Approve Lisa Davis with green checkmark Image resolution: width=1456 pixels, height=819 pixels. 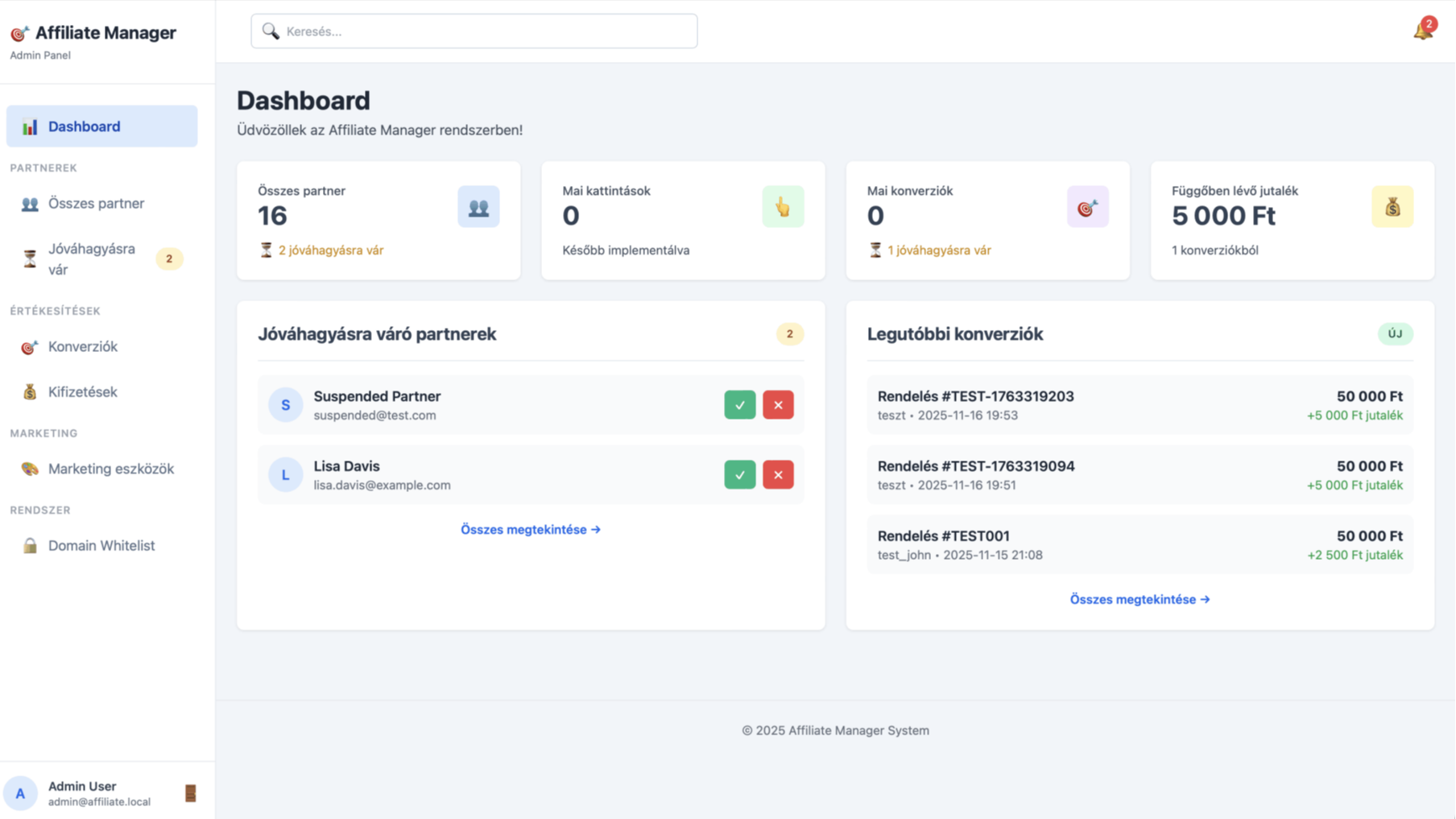[739, 475]
